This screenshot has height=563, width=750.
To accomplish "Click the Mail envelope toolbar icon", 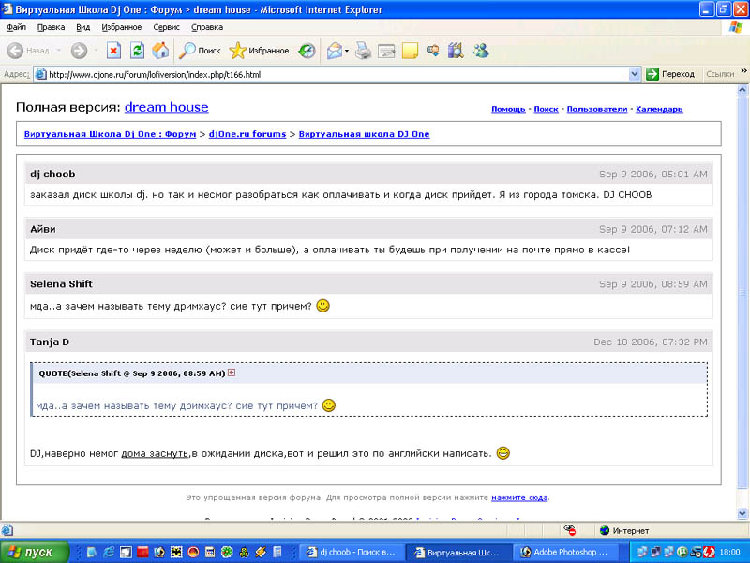I will tap(334, 50).
